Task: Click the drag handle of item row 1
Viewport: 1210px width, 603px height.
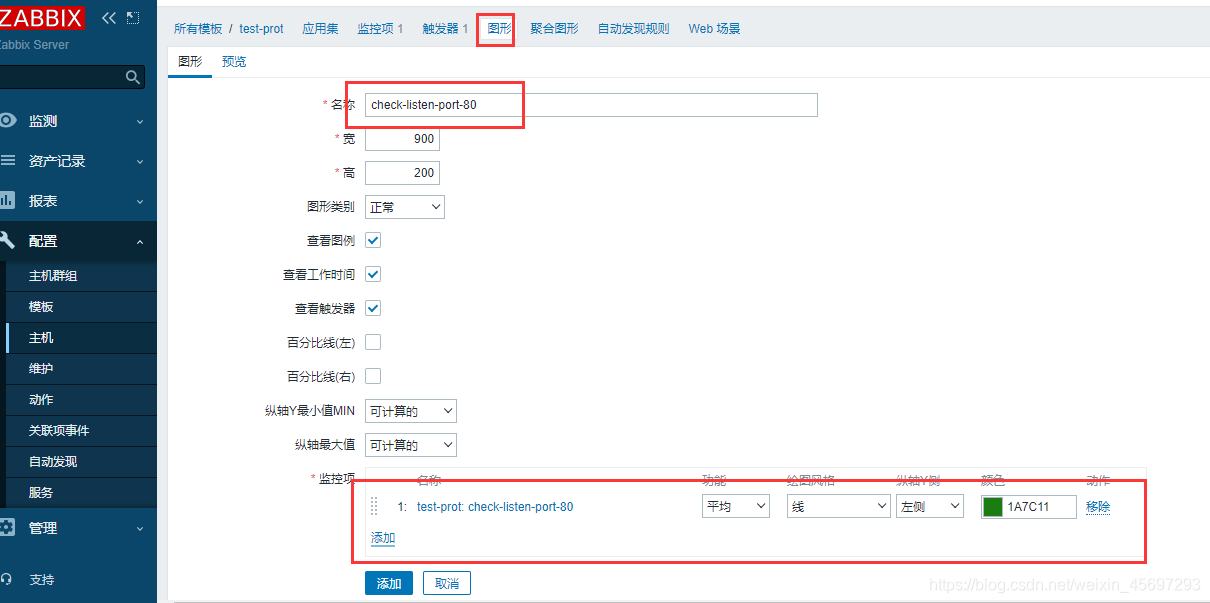Action: (x=375, y=506)
